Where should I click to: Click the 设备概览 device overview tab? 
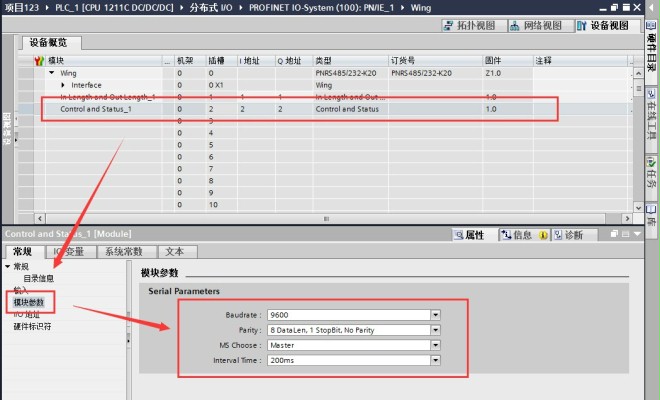point(51,43)
